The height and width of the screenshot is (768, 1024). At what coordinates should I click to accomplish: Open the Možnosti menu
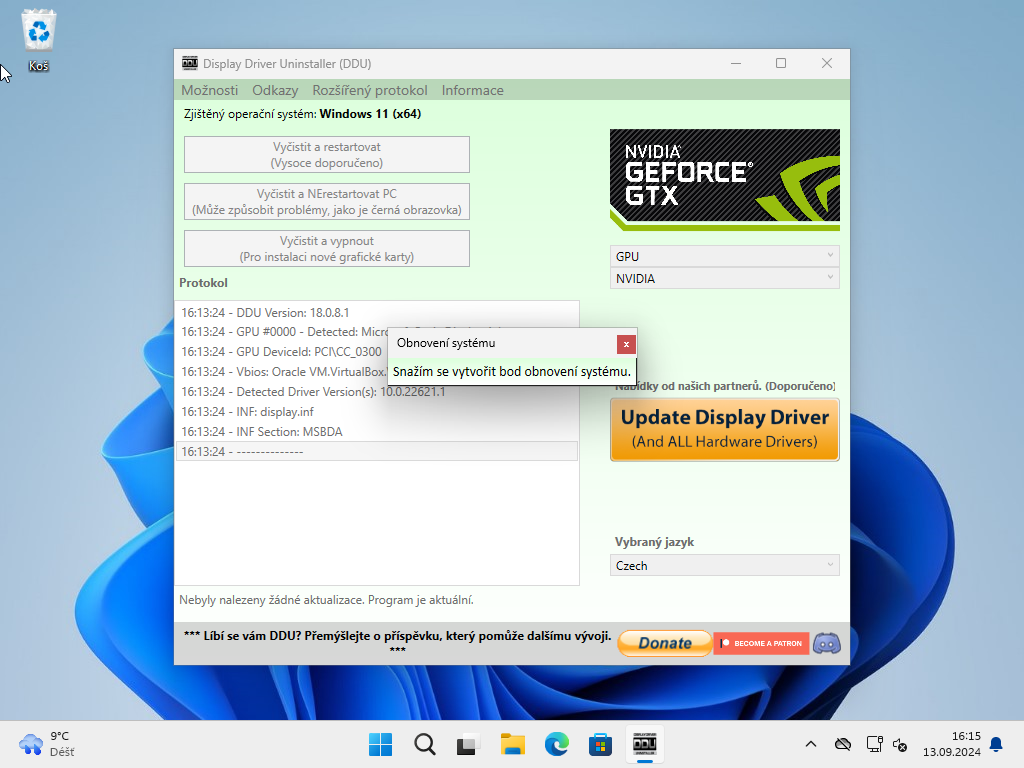209,90
